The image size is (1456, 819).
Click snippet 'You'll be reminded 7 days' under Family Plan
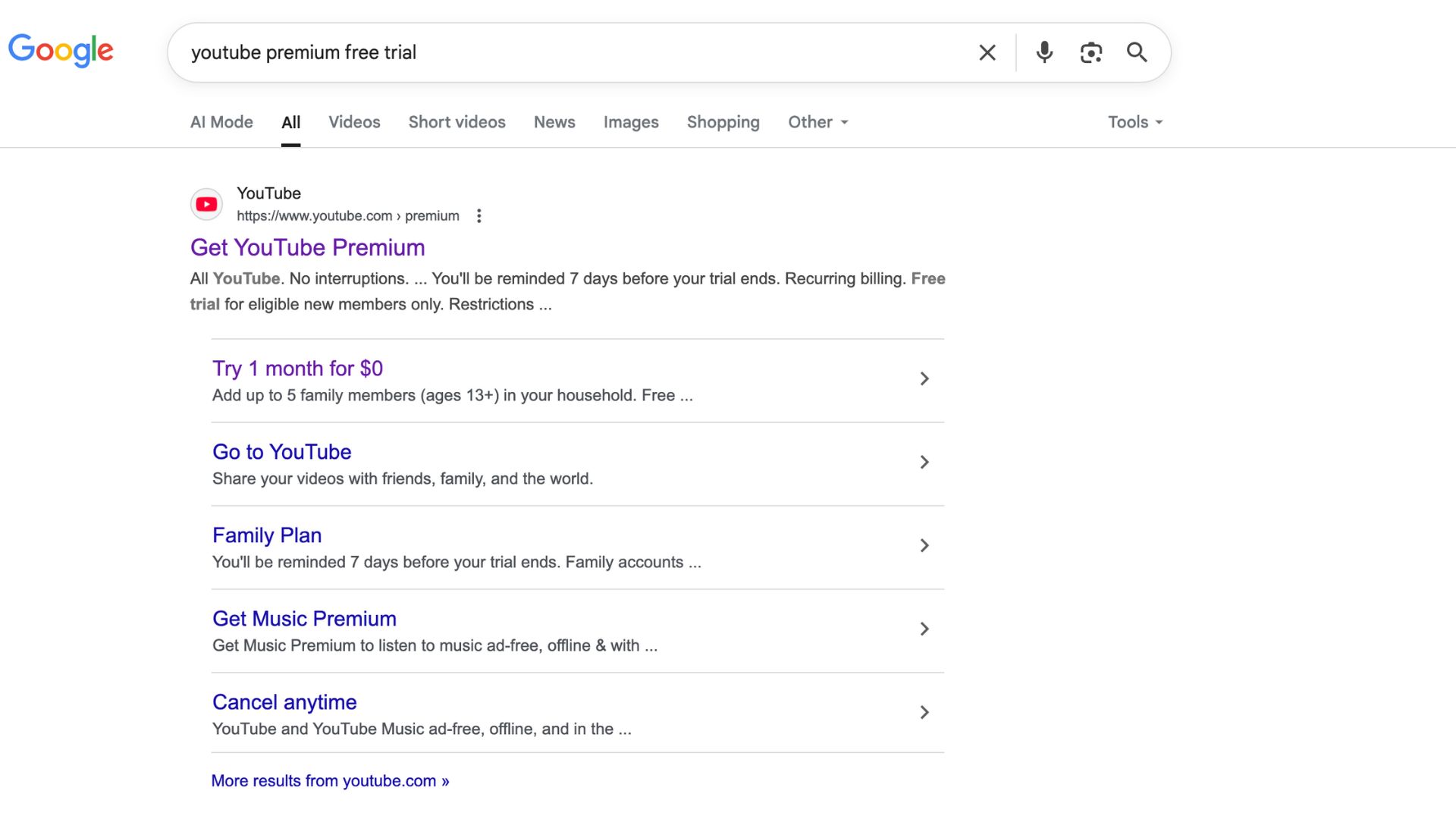(457, 562)
